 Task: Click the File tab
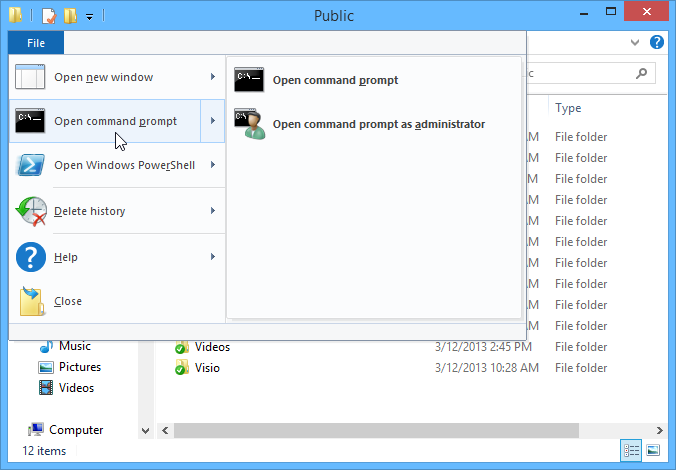[36, 43]
